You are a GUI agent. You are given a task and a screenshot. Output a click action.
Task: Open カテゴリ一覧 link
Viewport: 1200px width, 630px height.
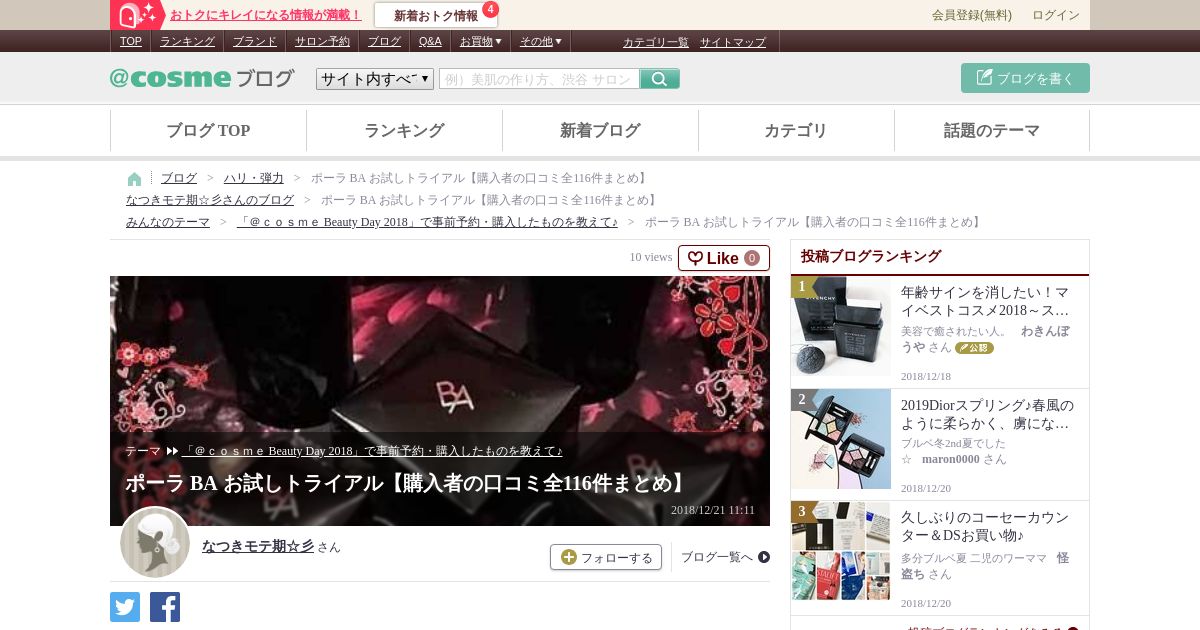click(x=656, y=42)
